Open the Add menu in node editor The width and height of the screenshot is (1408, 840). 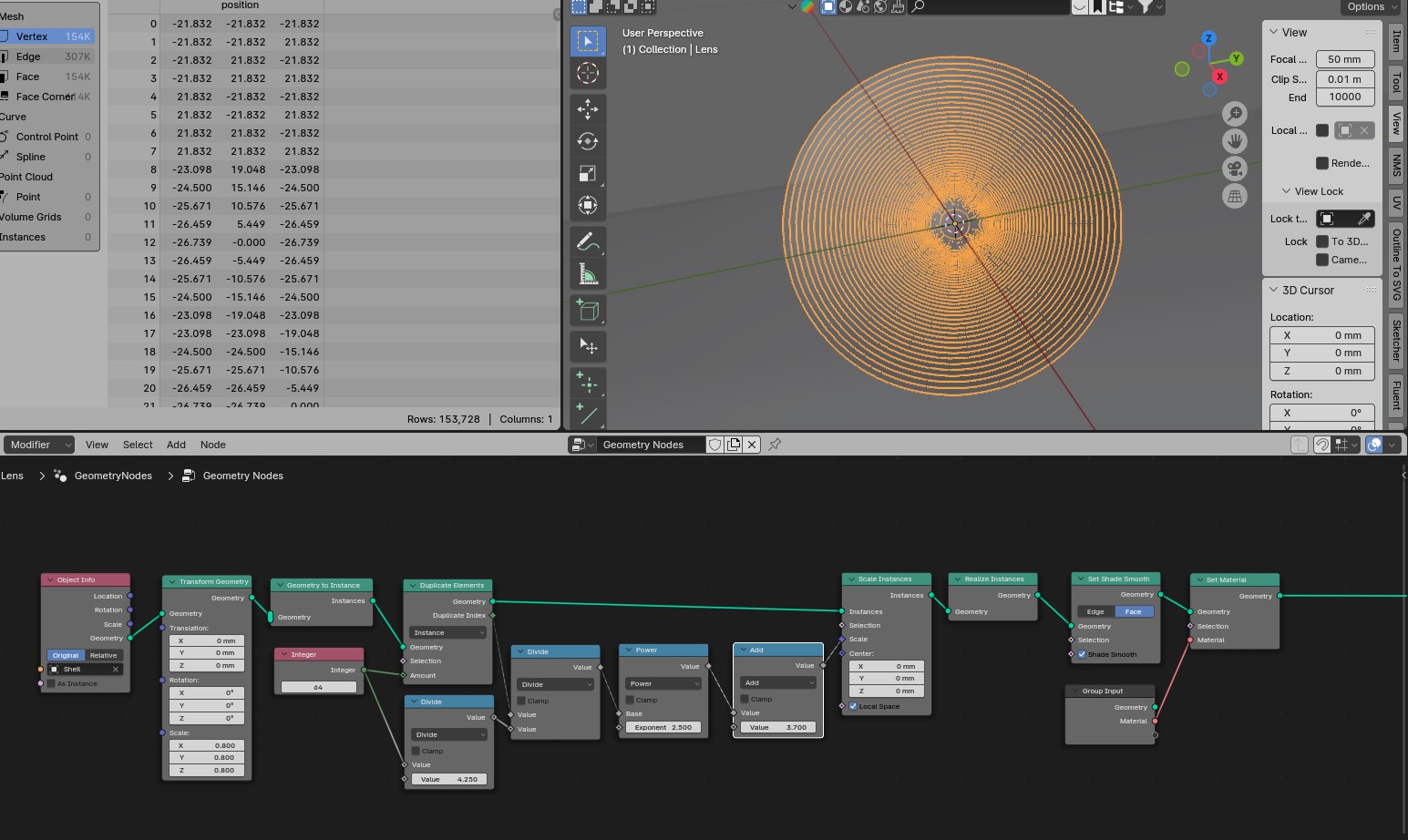click(x=176, y=445)
